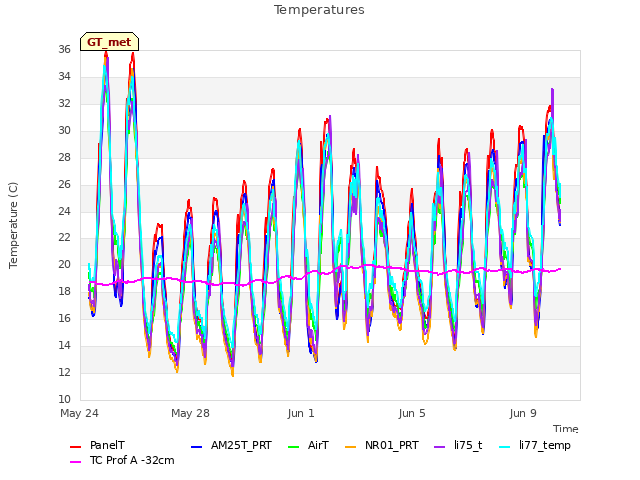Screen dimensions: 640x480
Task: Toggle the TC Prof A -32cm legend entry
Action: 122,461
